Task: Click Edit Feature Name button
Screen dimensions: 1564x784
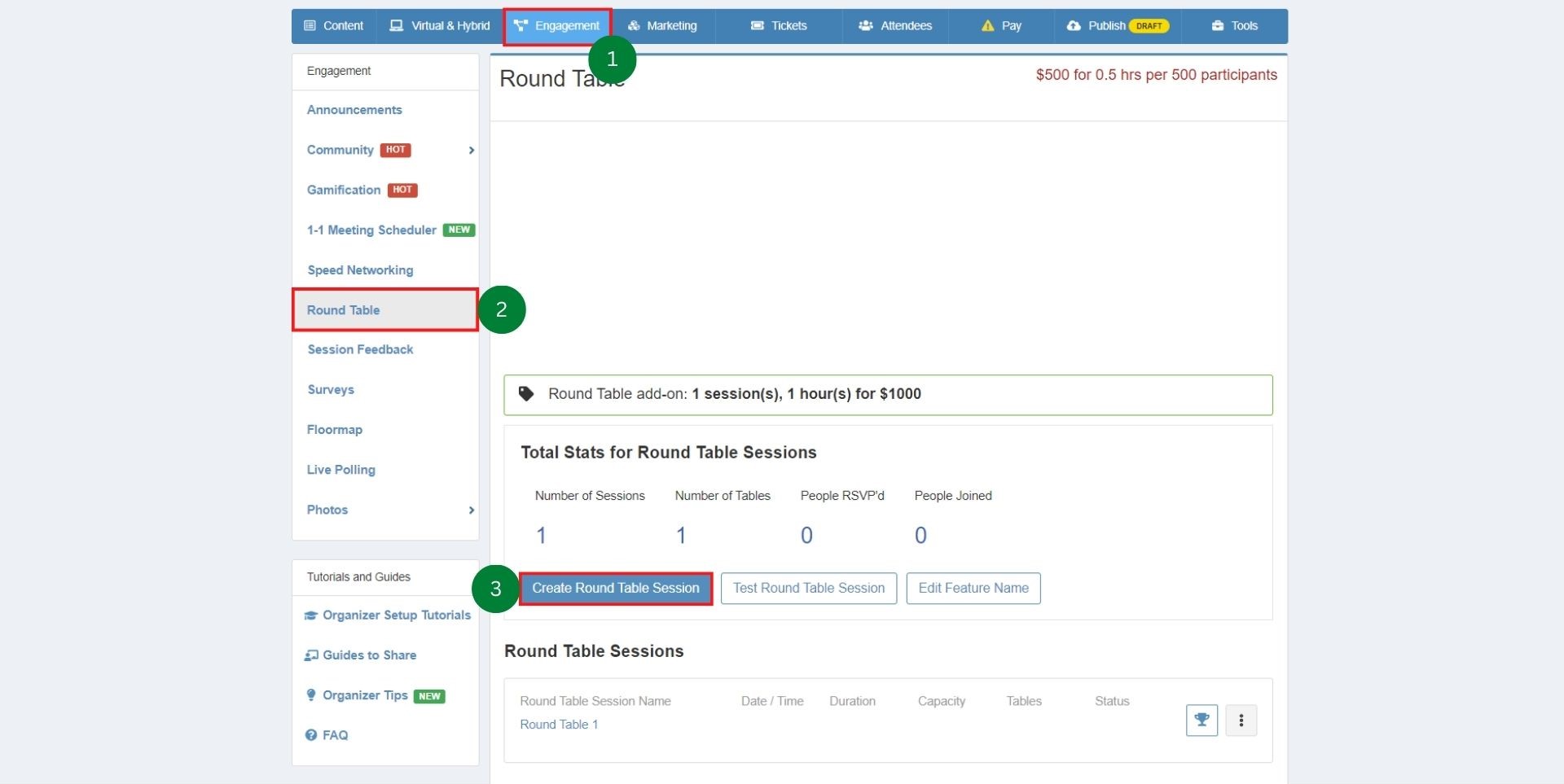Action: pyautogui.click(x=973, y=589)
